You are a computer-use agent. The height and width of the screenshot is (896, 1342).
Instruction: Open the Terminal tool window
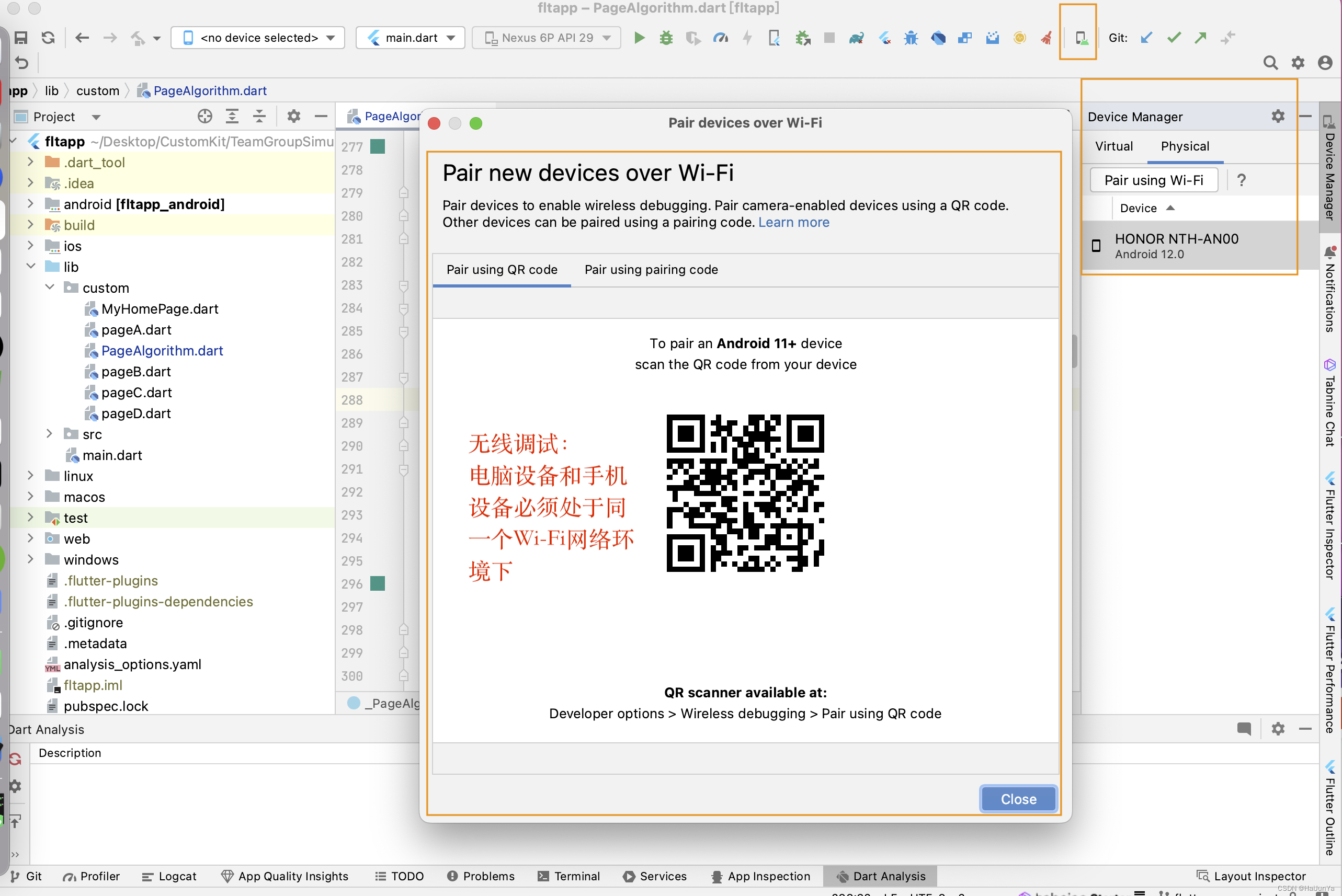[x=568, y=876]
